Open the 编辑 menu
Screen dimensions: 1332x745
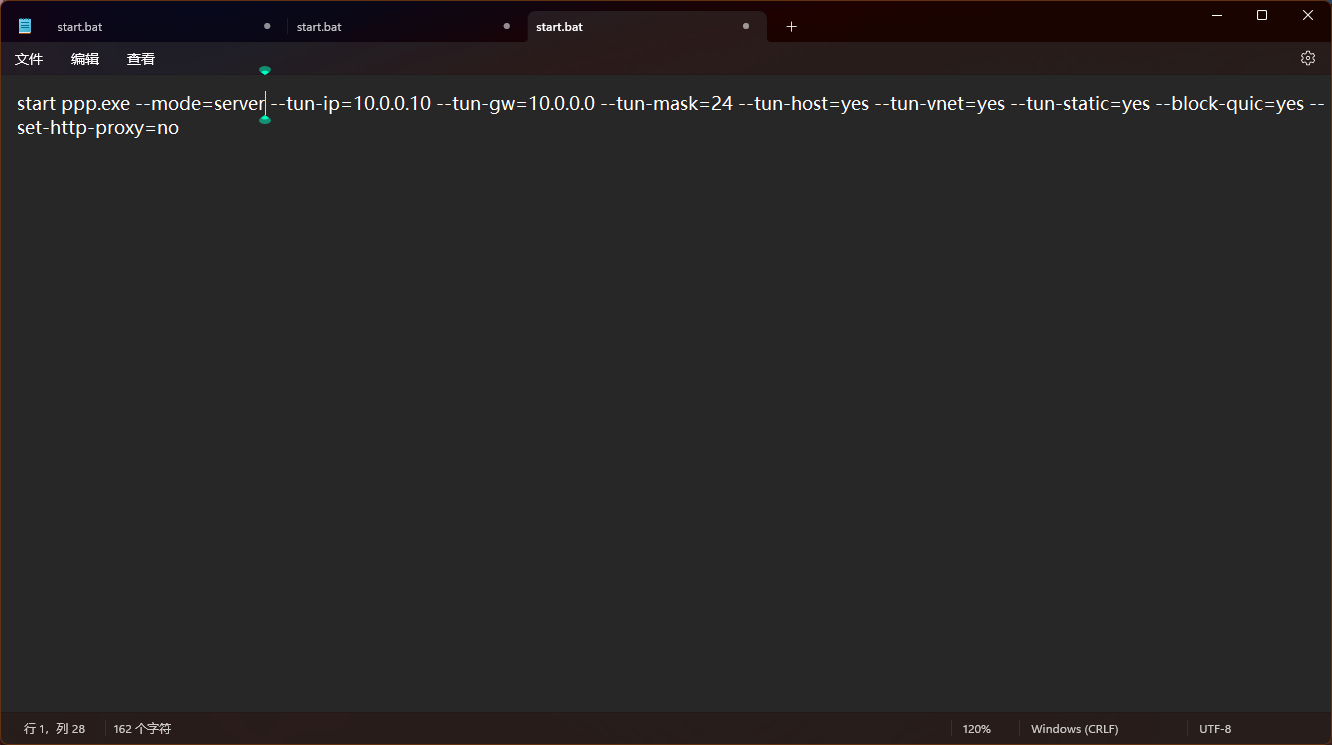coord(85,59)
